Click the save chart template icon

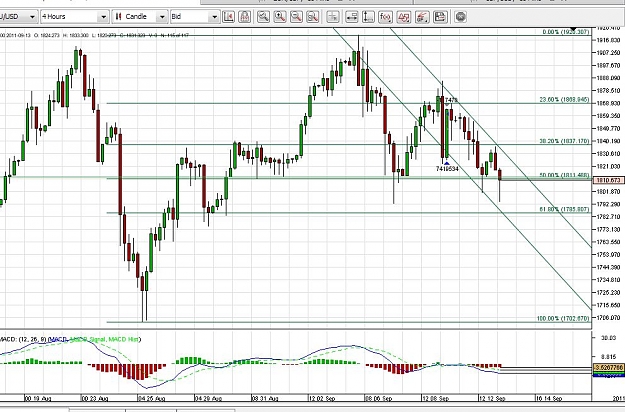pos(440,17)
